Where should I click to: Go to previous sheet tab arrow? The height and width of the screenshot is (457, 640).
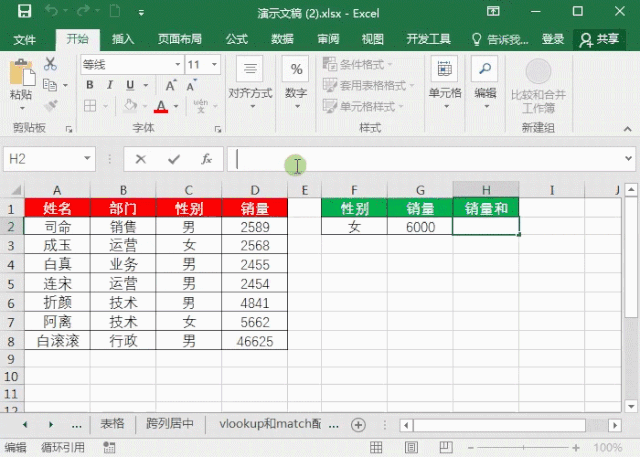[25, 425]
